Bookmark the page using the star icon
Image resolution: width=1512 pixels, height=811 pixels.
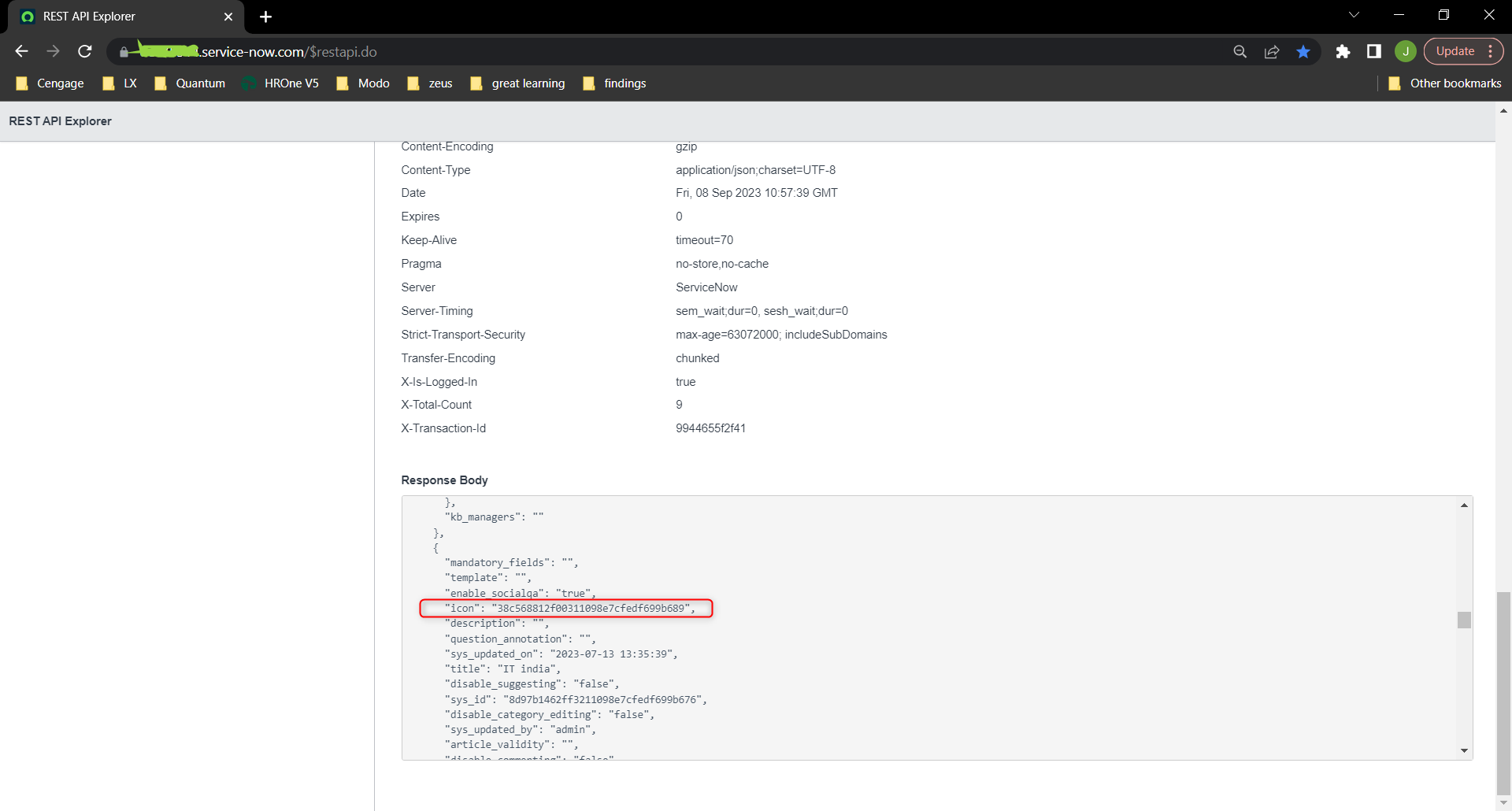[1303, 51]
